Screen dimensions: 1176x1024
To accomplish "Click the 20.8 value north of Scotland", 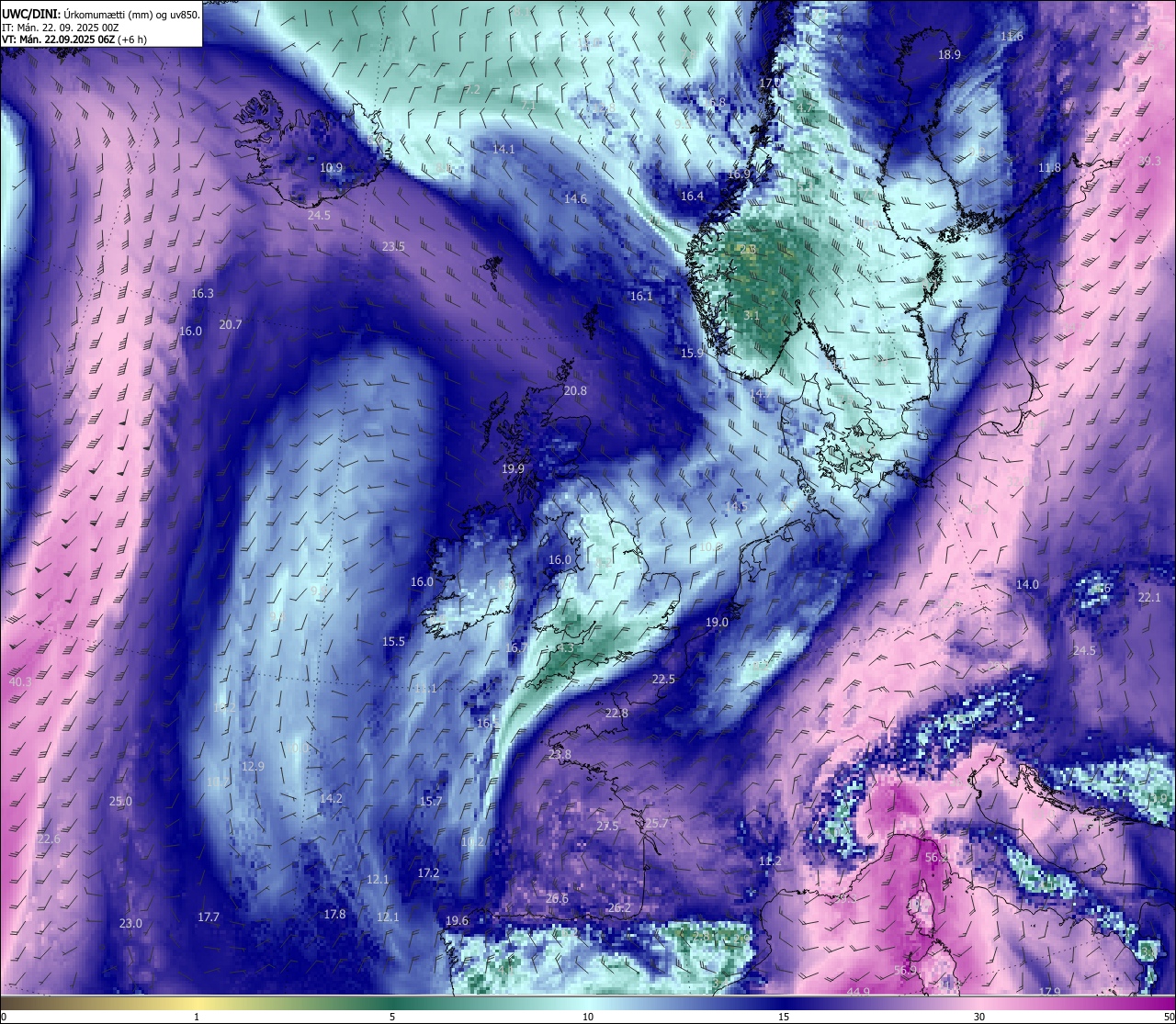I will pos(575,390).
